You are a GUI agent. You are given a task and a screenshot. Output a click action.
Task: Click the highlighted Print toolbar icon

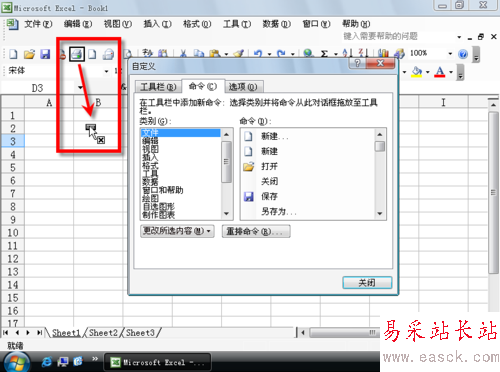(x=77, y=54)
